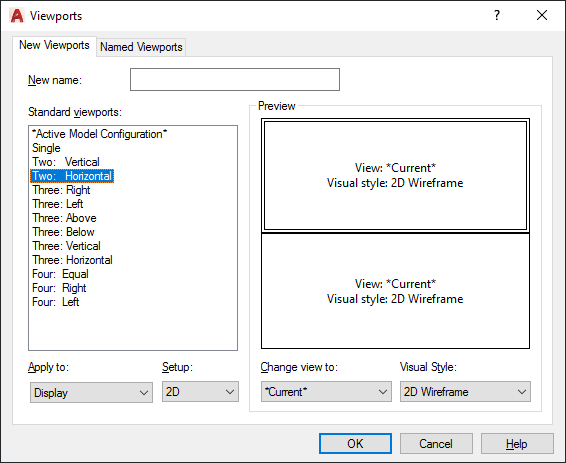The width and height of the screenshot is (566, 463).
Task: Choose Two: Vertical viewport configuration
Action: [x=66, y=162]
